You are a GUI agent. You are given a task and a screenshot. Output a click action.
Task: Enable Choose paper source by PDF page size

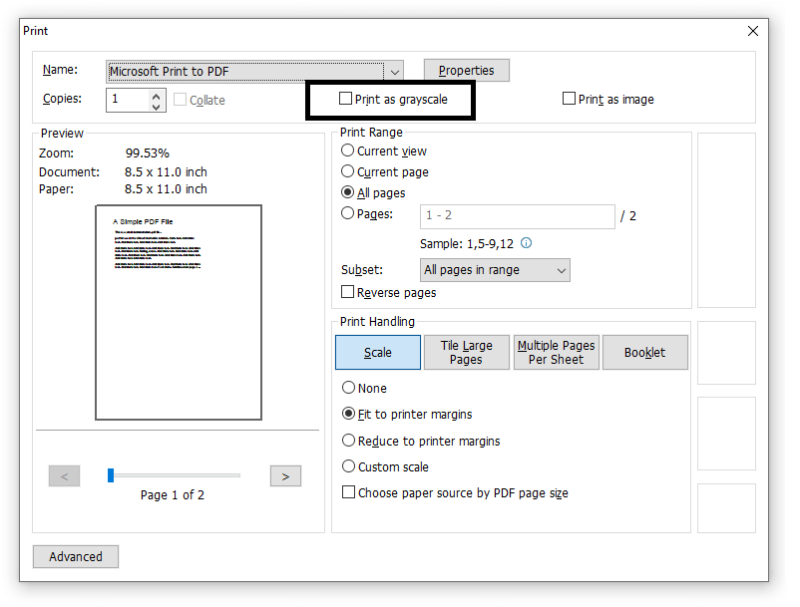coord(348,492)
